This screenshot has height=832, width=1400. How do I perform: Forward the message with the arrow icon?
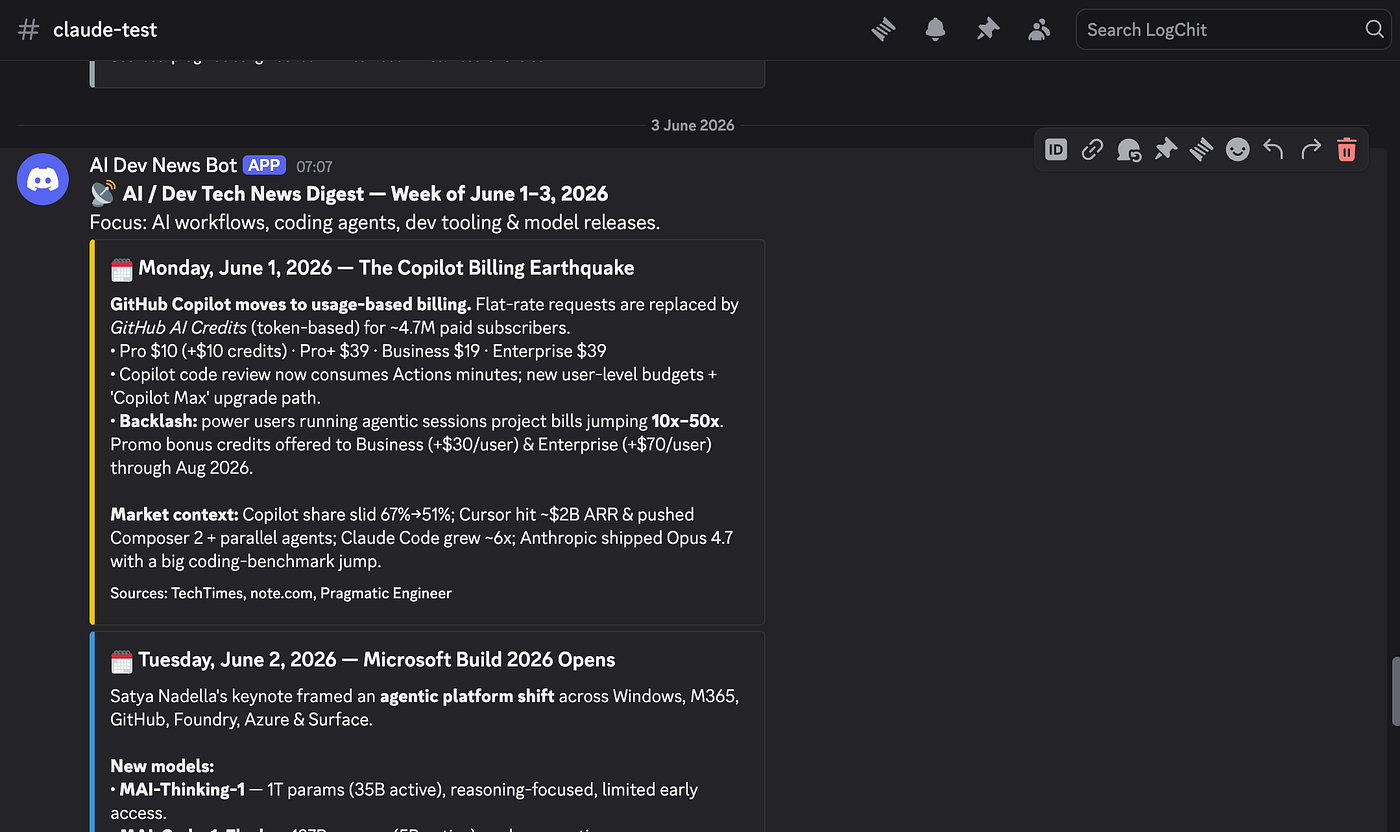(x=1311, y=150)
